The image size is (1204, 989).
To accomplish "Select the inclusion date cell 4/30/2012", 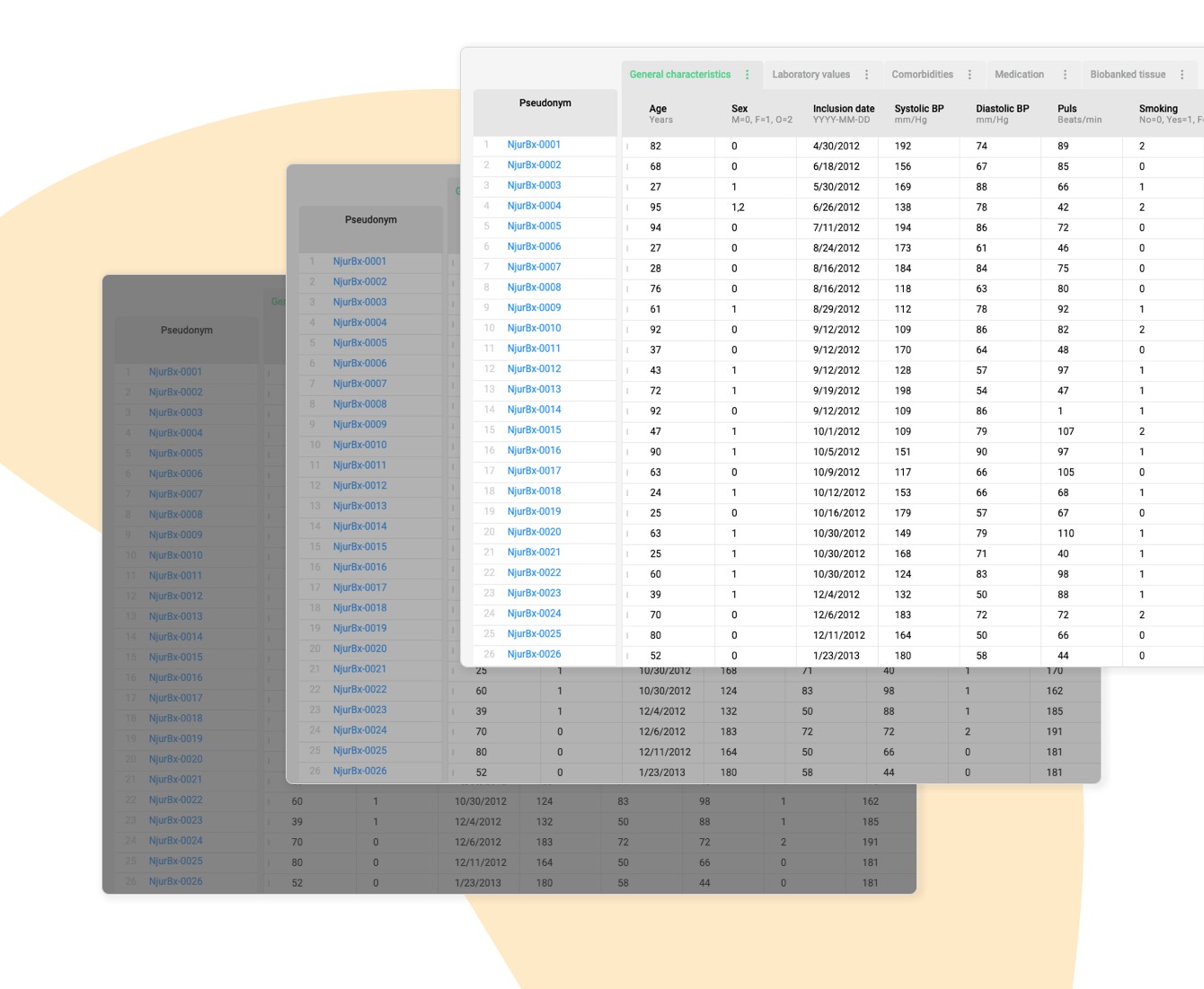I will pyautogui.click(x=837, y=146).
